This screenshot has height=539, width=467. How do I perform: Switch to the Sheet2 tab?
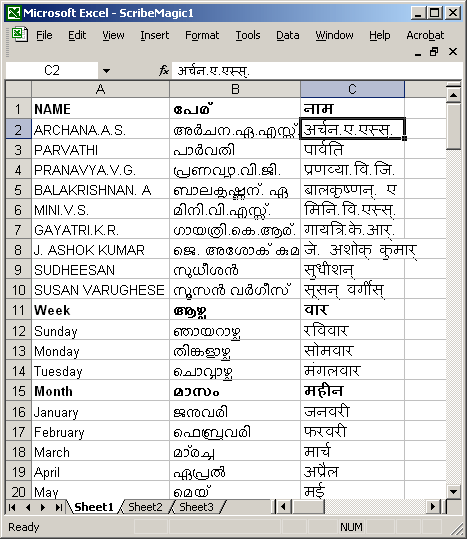pyautogui.click(x=145, y=507)
